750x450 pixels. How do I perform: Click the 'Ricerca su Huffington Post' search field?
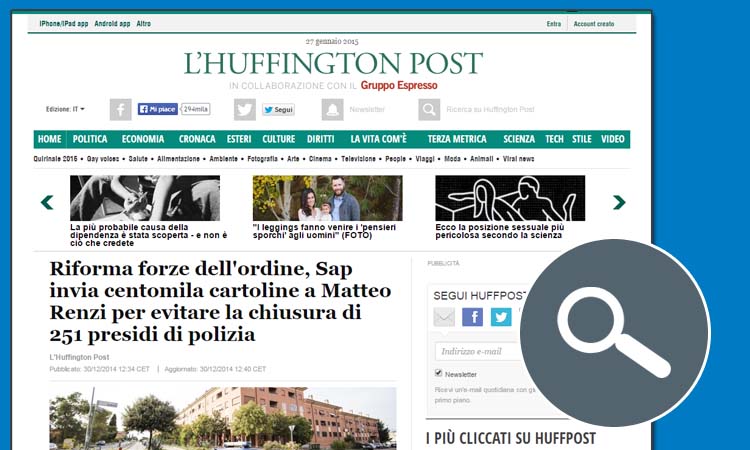[490, 110]
